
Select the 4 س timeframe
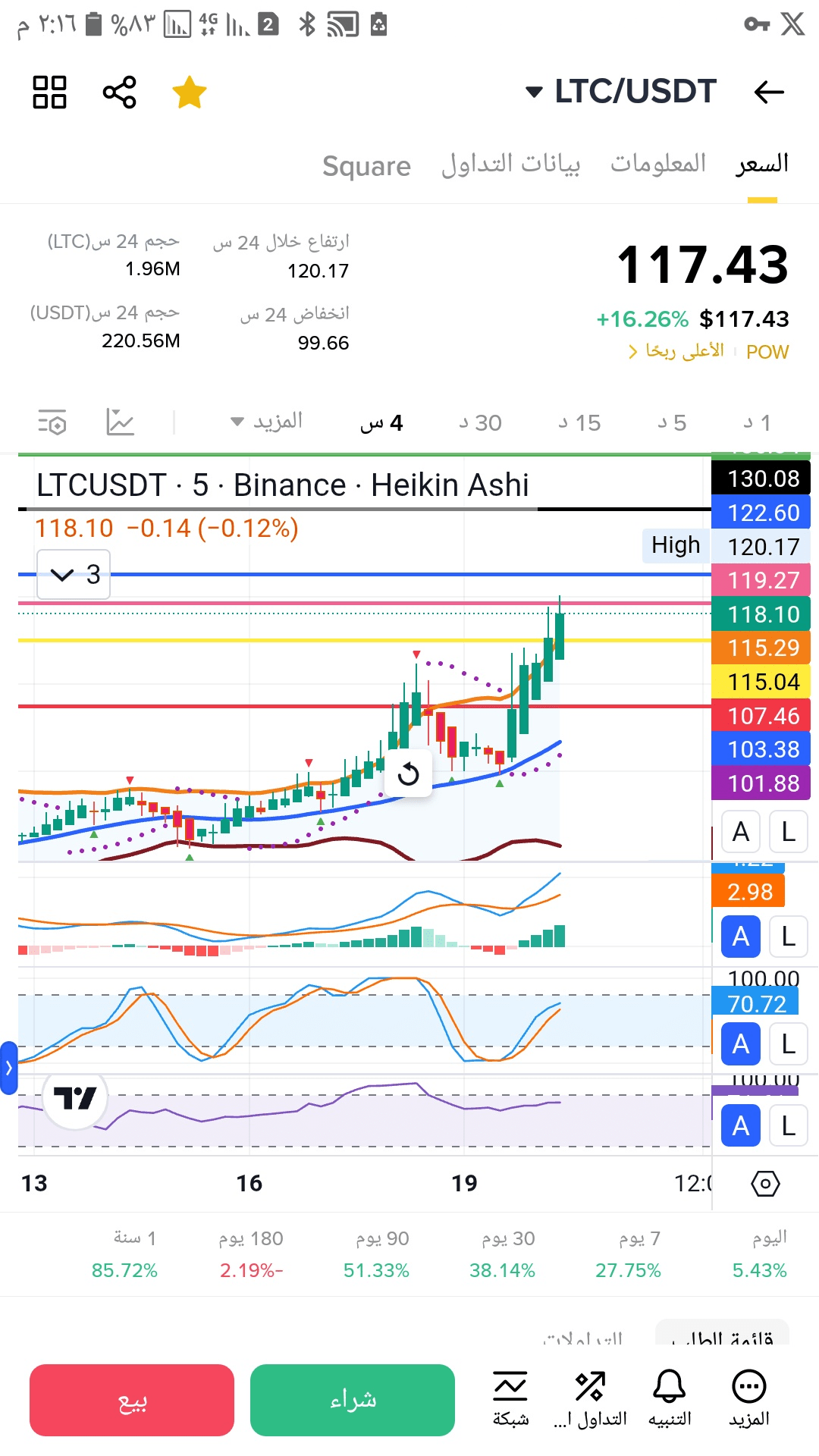[381, 422]
